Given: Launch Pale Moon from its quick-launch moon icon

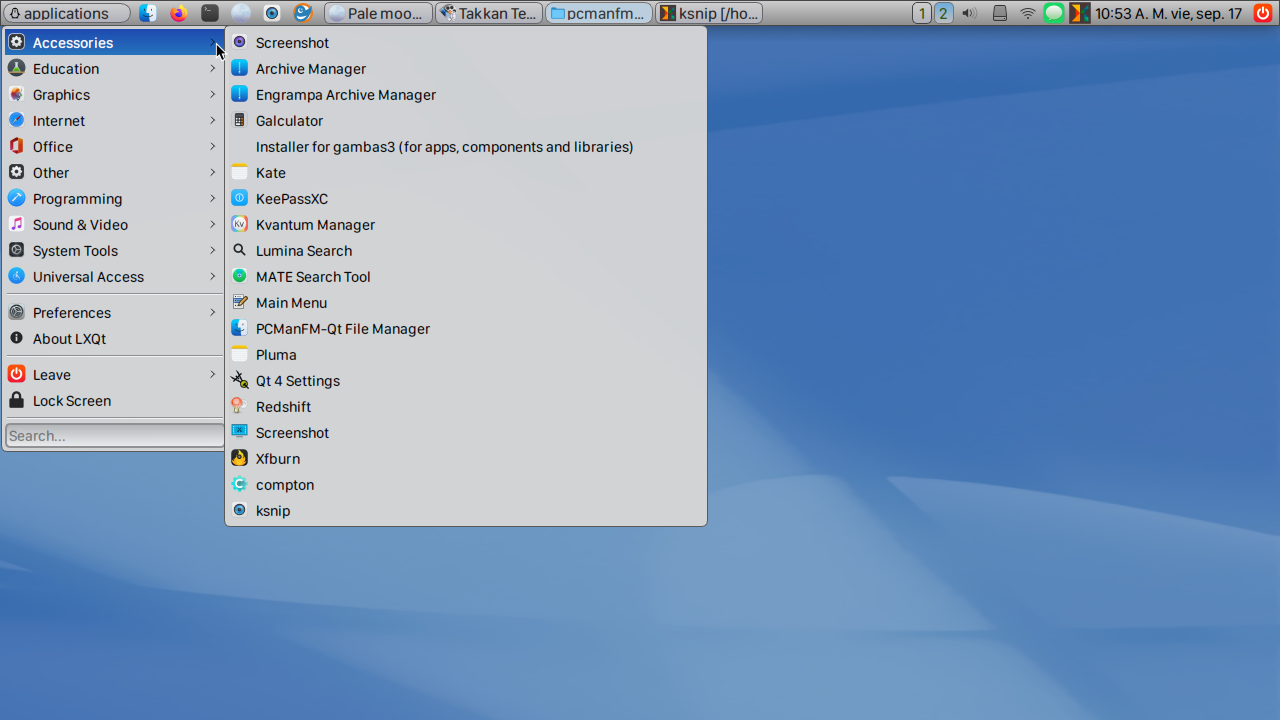Looking at the screenshot, I should (241, 13).
